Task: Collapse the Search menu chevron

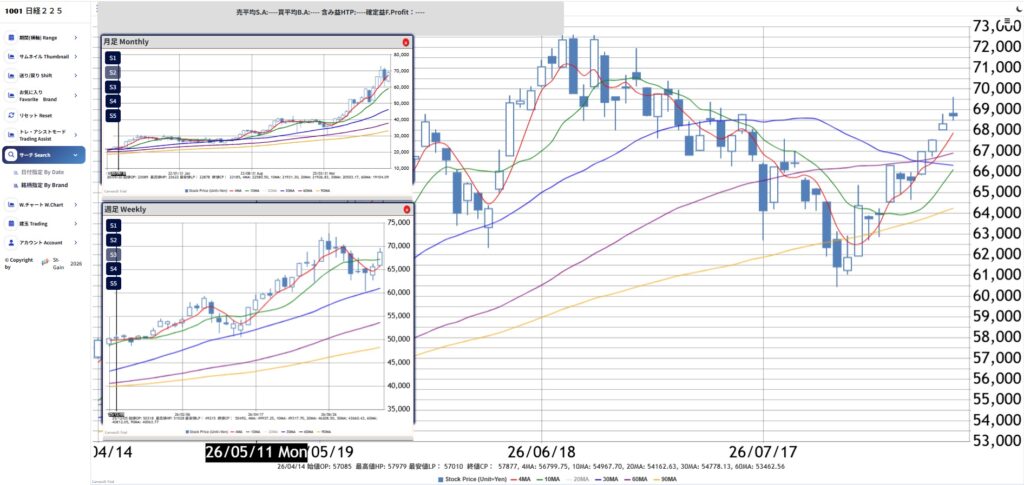Action: (x=76, y=155)
